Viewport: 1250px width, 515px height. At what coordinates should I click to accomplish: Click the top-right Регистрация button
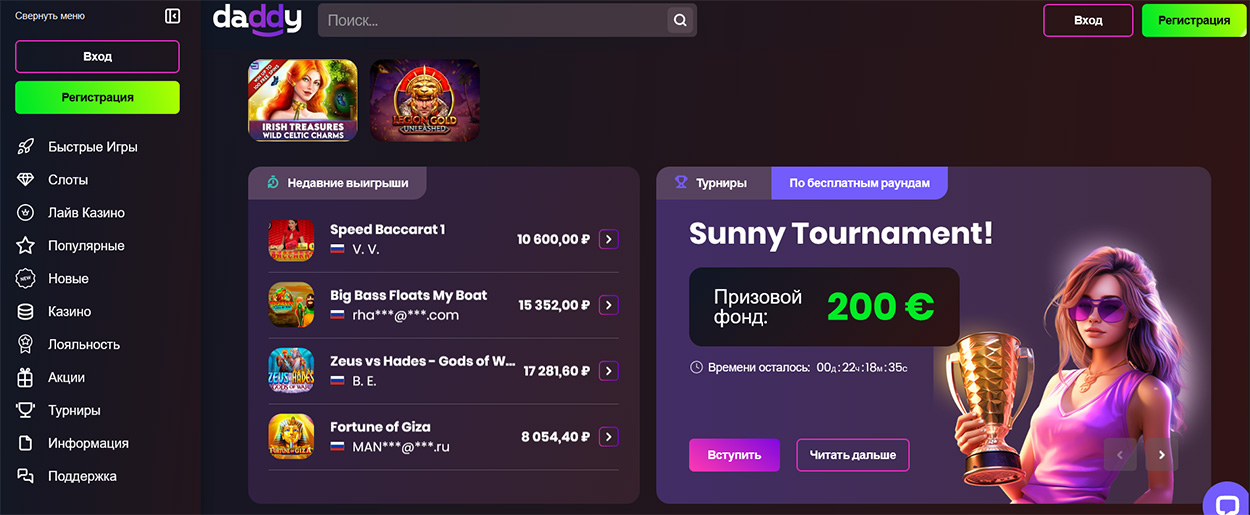pos(1193,20)
